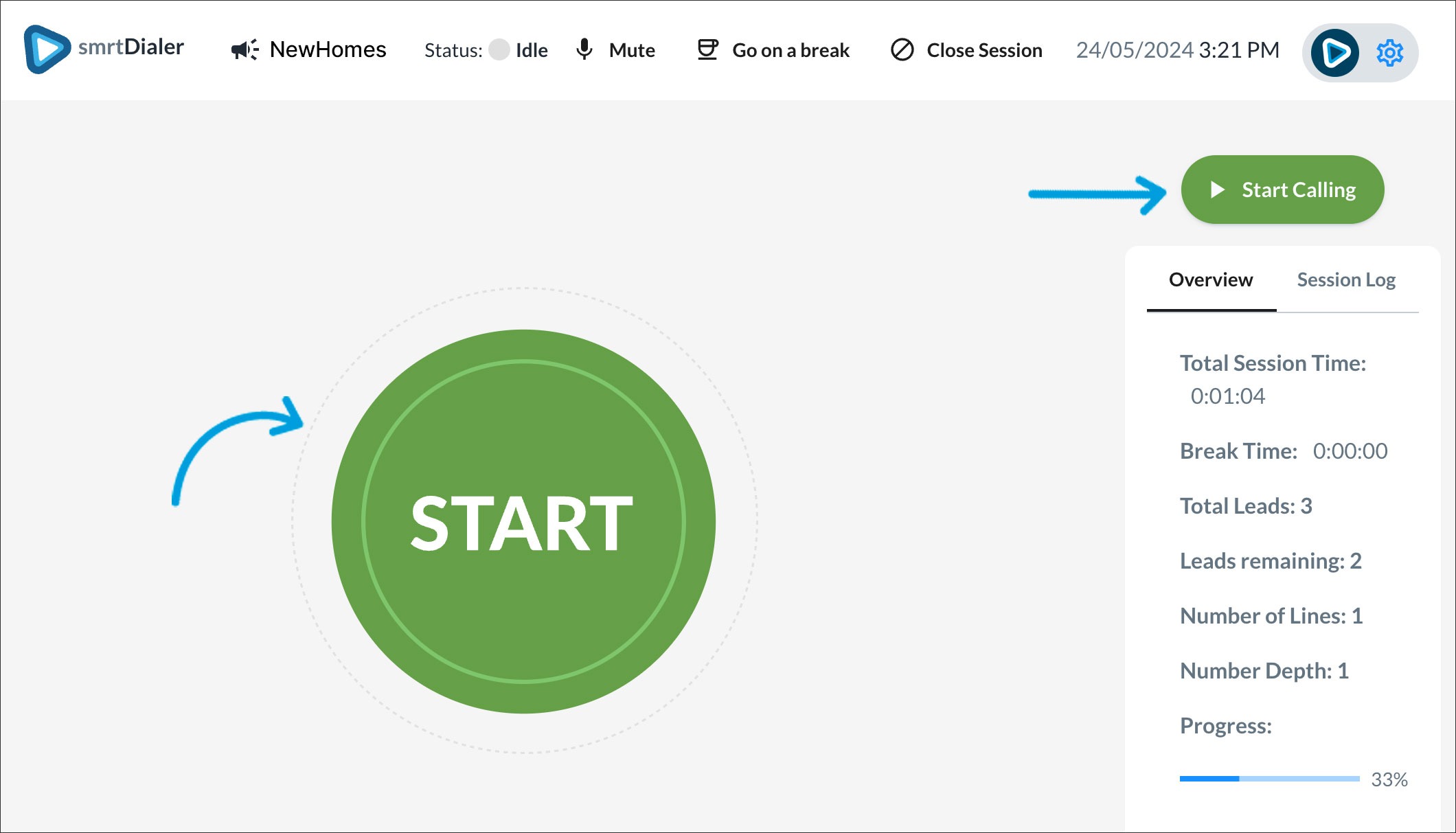The width and height of the screenshot is (1456, 833).
Task: Toggle Mute in top bar
Action: (x=632, y=50)
